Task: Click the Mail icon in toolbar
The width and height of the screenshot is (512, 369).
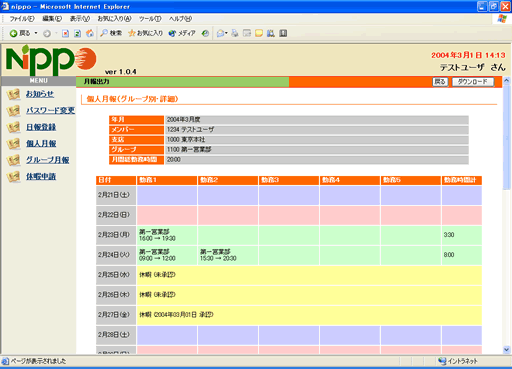Action: (x=220, y=33)
